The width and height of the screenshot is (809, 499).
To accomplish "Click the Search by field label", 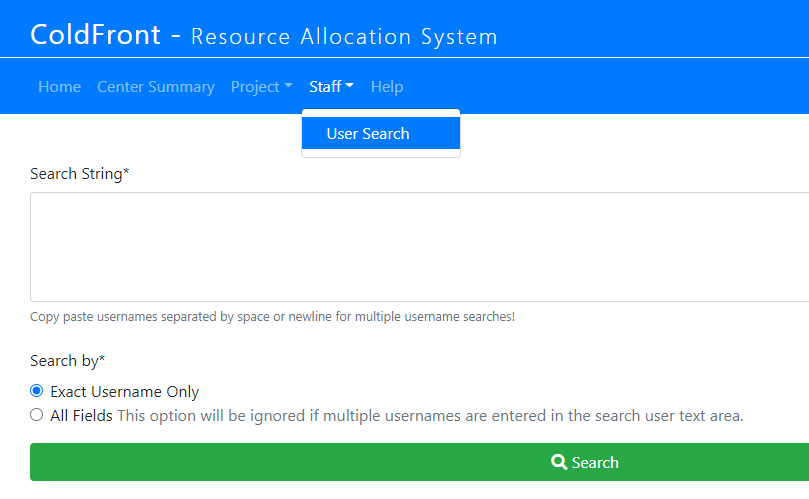I will 68,361.
